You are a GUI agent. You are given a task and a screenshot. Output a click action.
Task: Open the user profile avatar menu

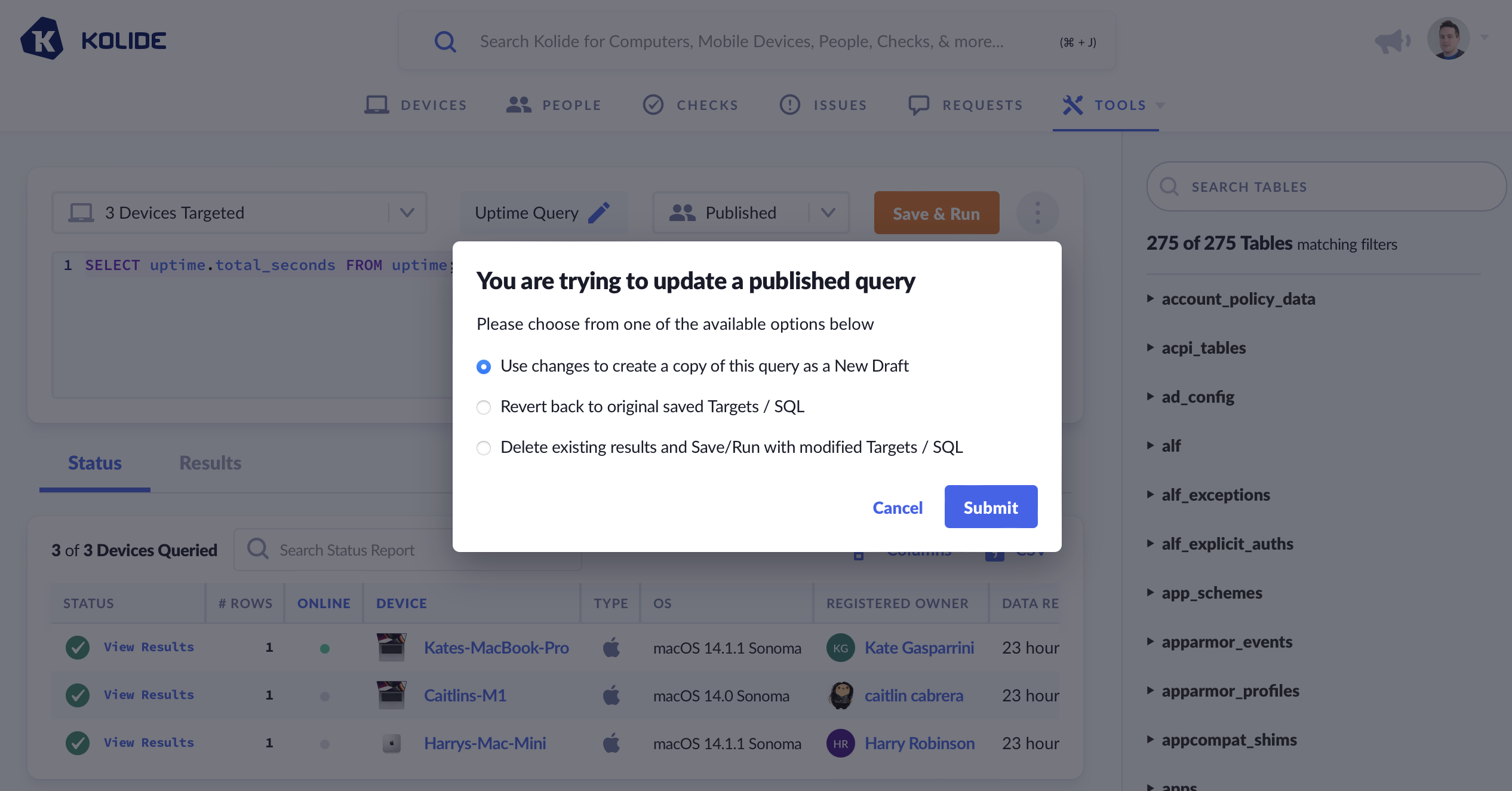[1448, 39]
